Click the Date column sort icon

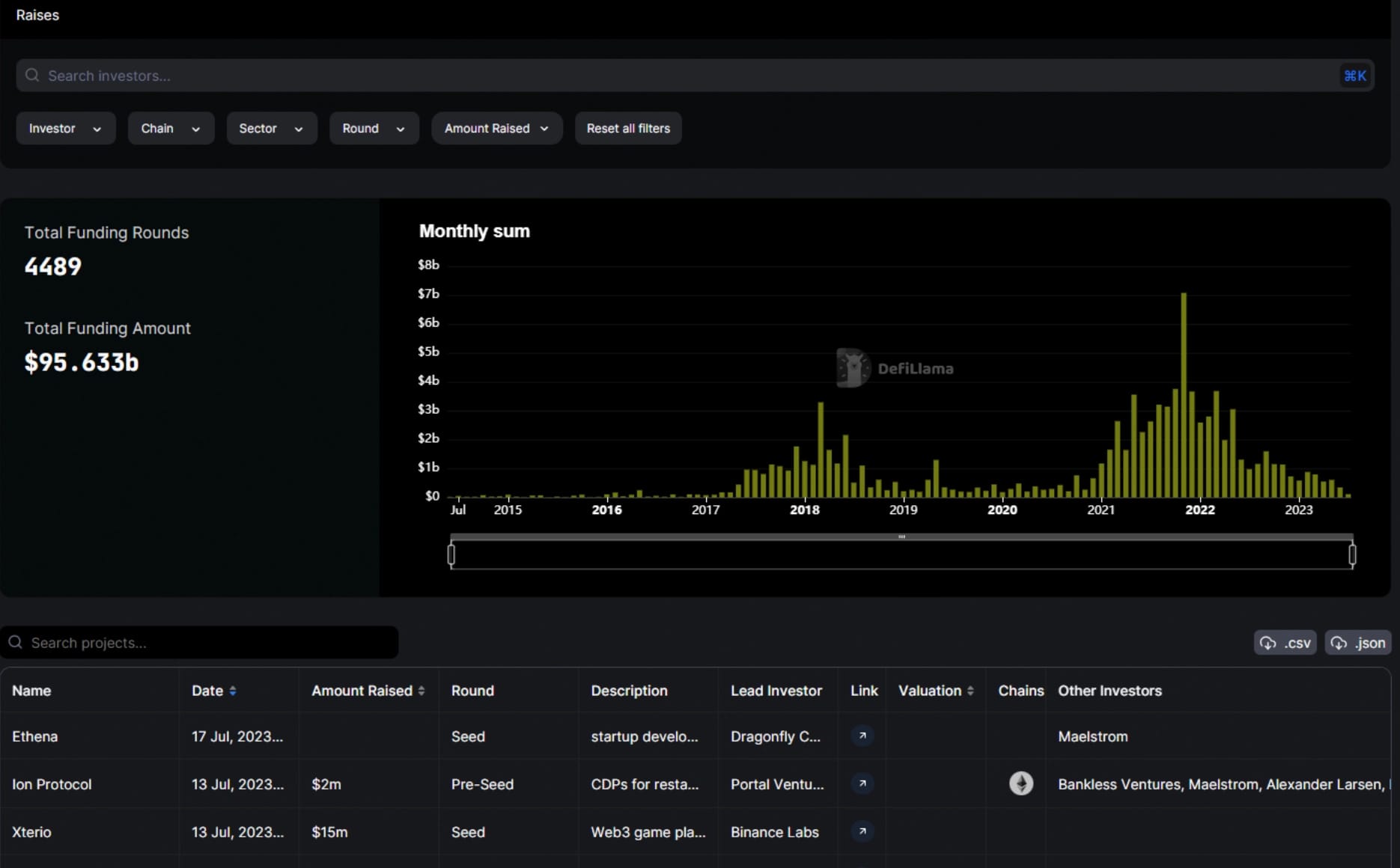pos(233,691)
